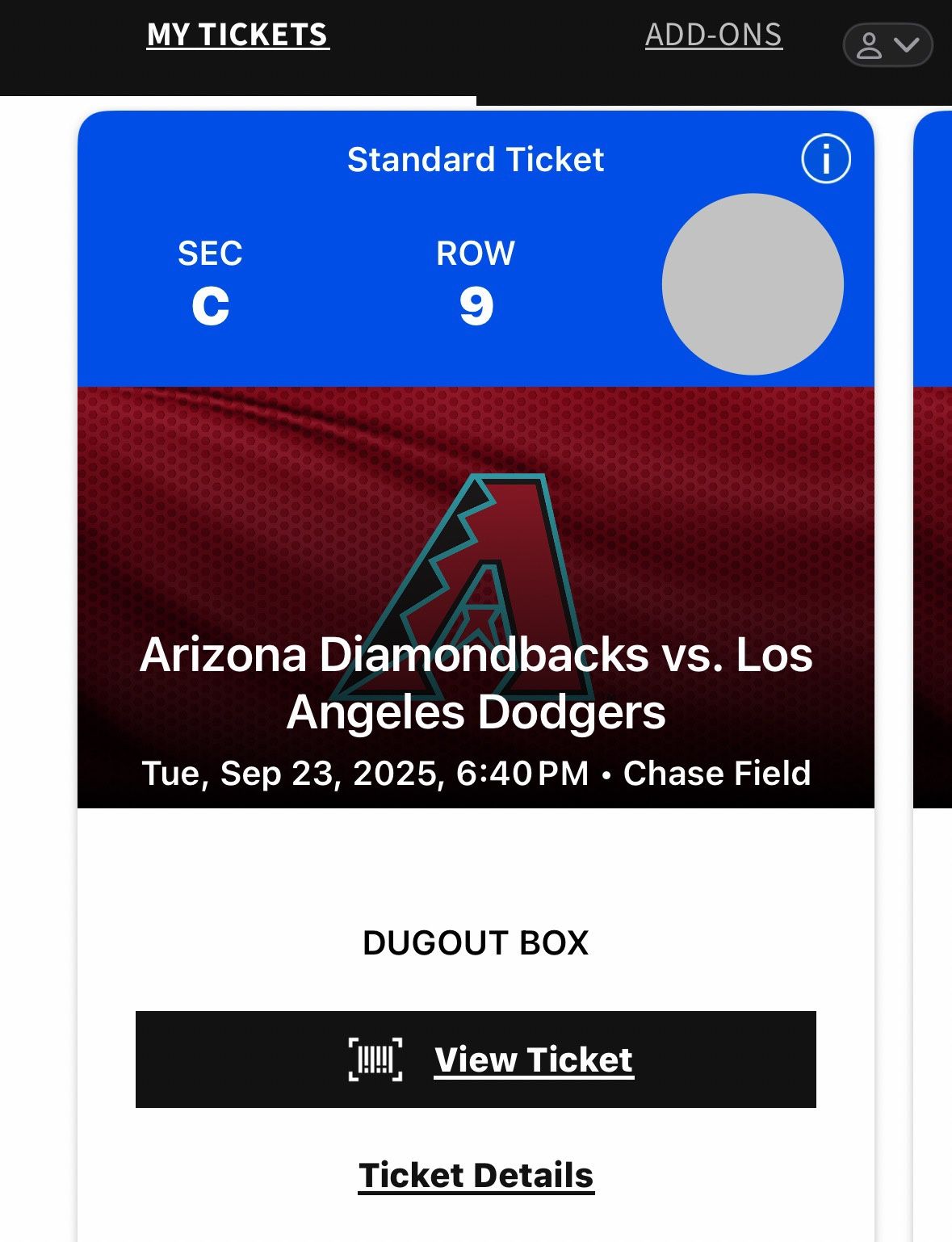The image size is (952, 1242).
Task: Click the ROW label
Action: point(476,254)
